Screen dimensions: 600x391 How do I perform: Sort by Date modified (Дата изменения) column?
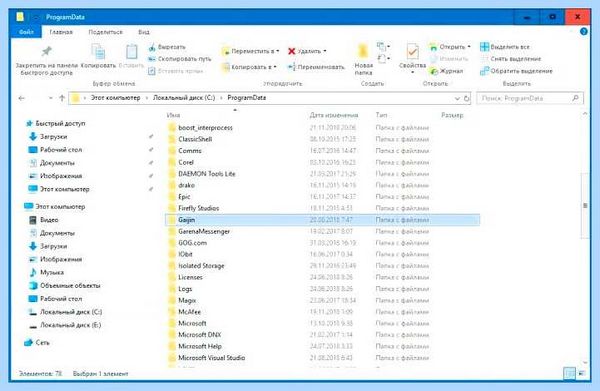(334, 115)
